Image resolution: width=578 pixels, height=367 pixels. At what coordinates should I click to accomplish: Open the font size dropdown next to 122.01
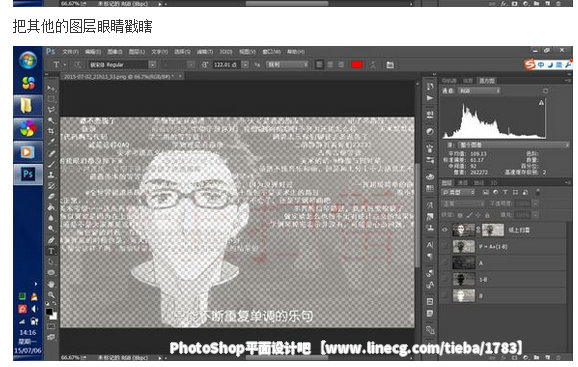(x=246, y=65)
